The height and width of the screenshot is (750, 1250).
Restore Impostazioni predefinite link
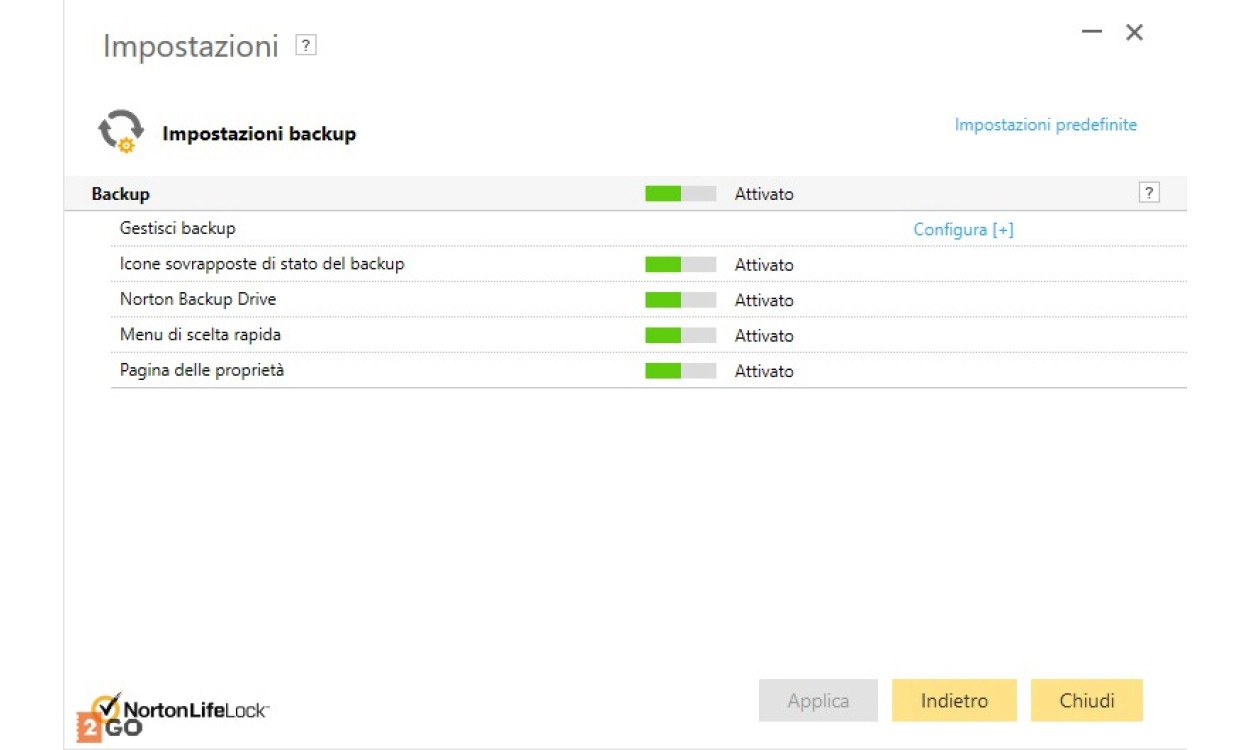pos(1045,125)
